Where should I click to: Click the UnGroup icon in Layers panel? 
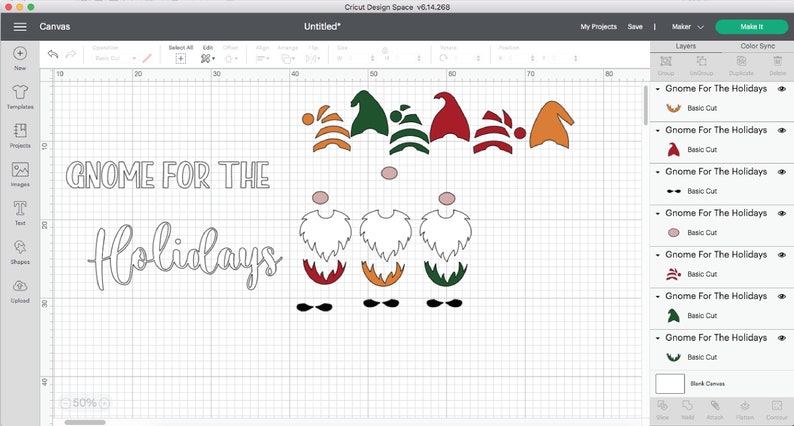point(701,61)
